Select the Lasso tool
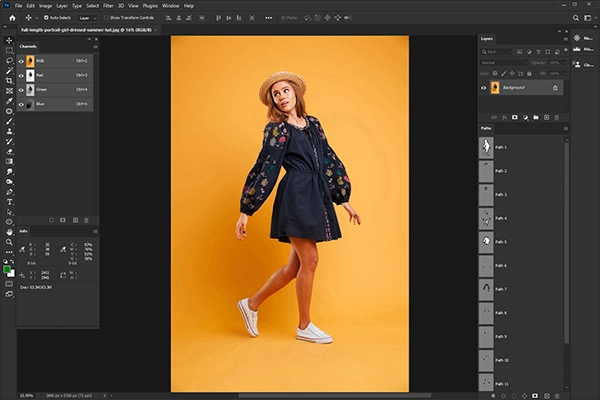This screenshot has width=600, height=400. tap(9, 60)
